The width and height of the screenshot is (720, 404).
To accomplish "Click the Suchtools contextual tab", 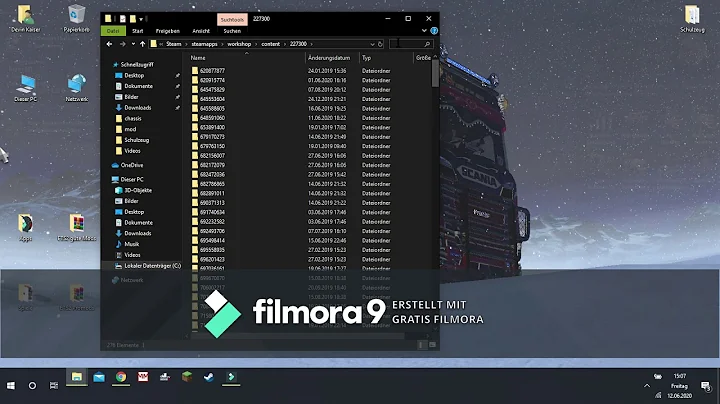I will [232, 20].
